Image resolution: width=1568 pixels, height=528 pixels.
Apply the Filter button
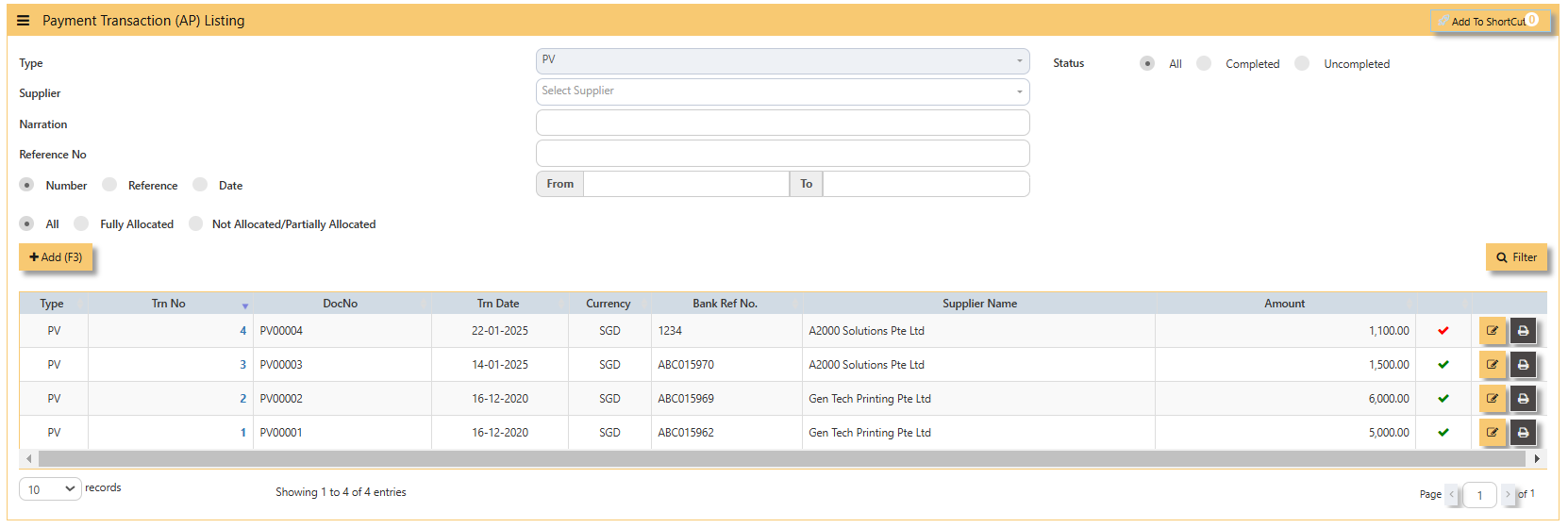[x=1516, y=257]
